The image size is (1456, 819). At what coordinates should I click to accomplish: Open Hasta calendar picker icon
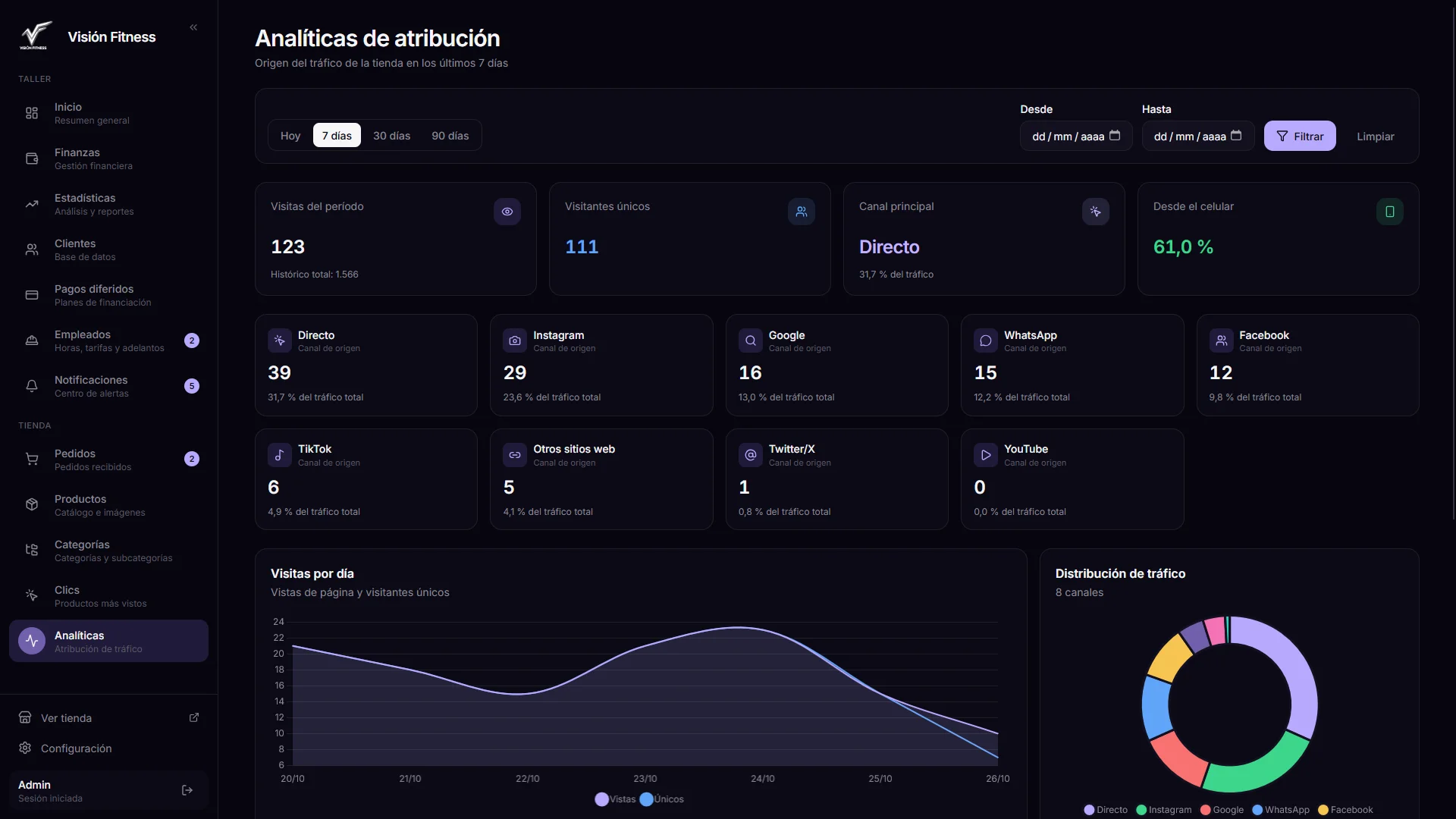point(1236,136)
